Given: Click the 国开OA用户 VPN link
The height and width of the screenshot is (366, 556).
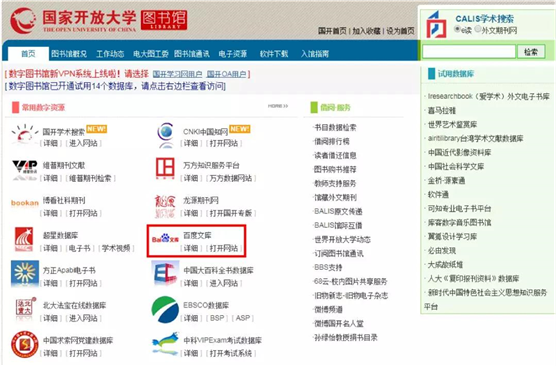Looking at the screenshot, I should pos(226,74).
